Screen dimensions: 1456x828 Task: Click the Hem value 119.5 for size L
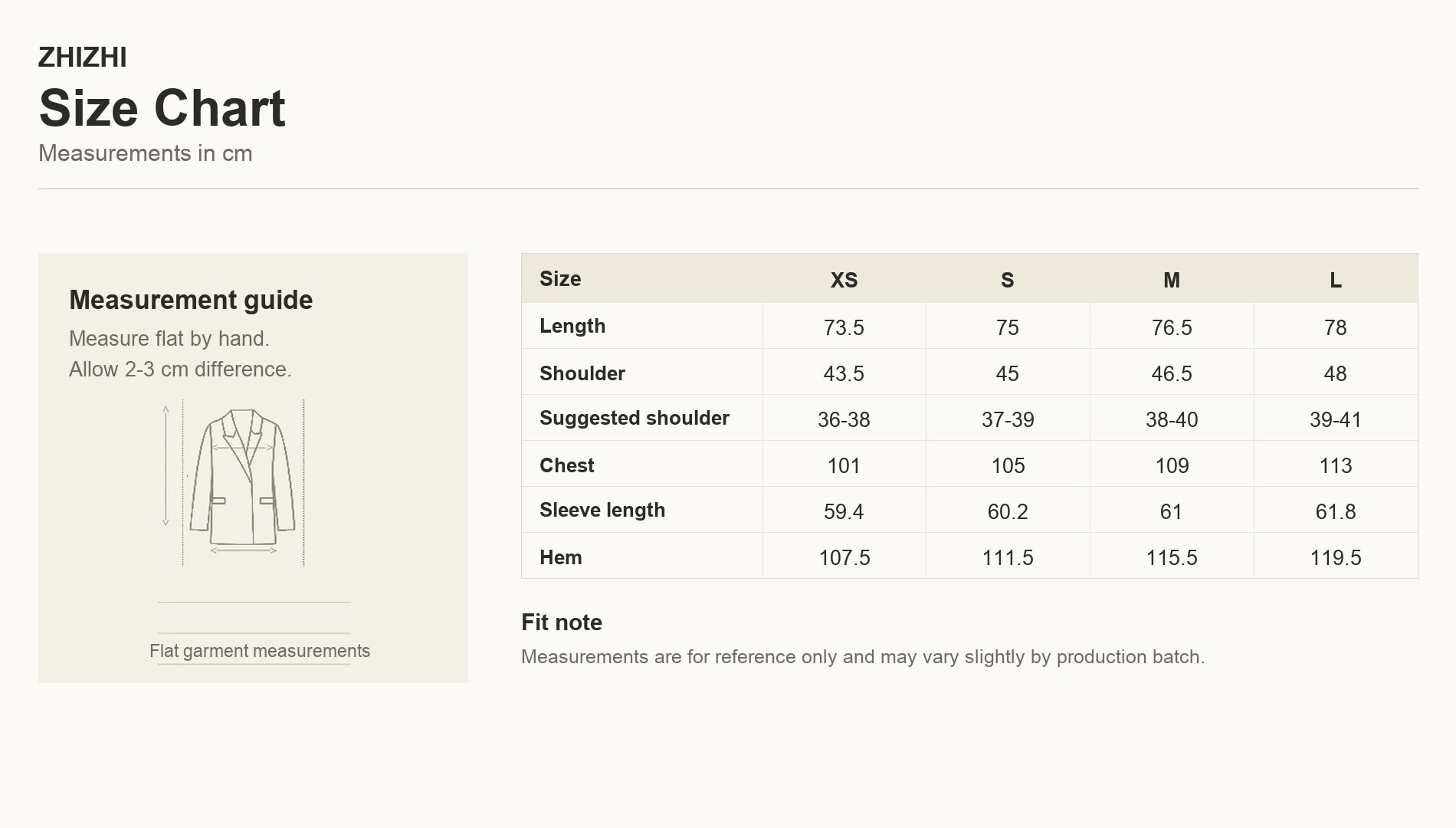pyautogui.click(x=1336, y=557)
